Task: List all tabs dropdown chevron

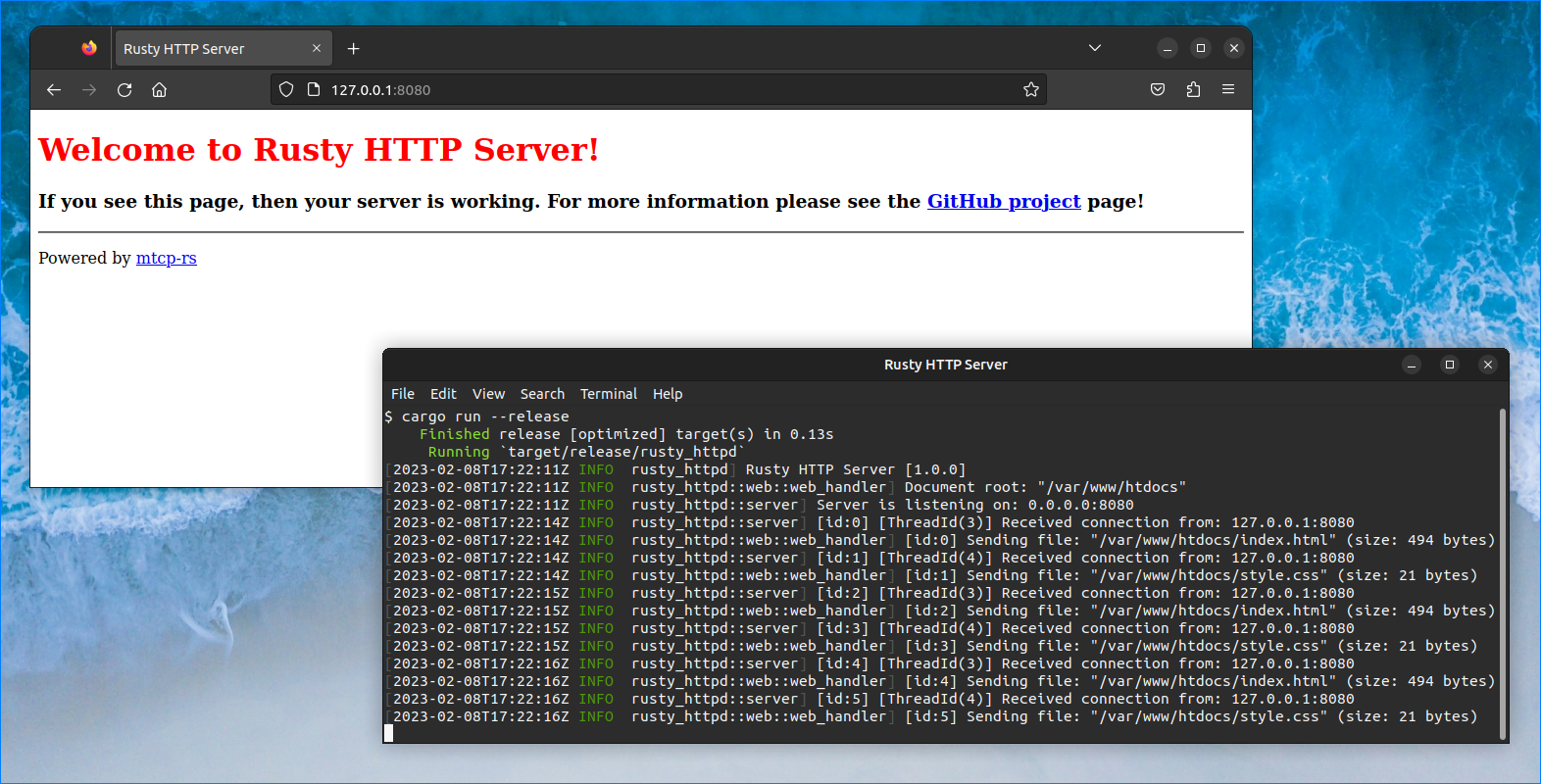Action: coord(1095,48)
